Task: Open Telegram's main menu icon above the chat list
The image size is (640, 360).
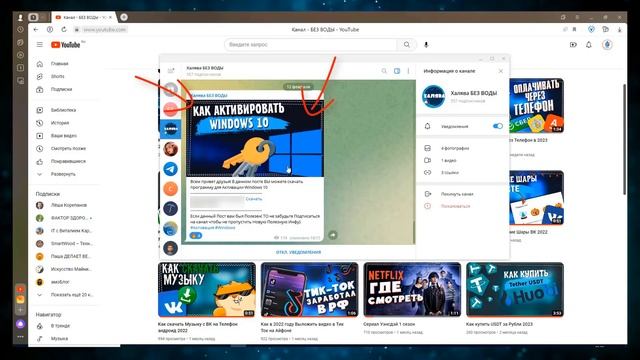Action: (x=171, y=71)
